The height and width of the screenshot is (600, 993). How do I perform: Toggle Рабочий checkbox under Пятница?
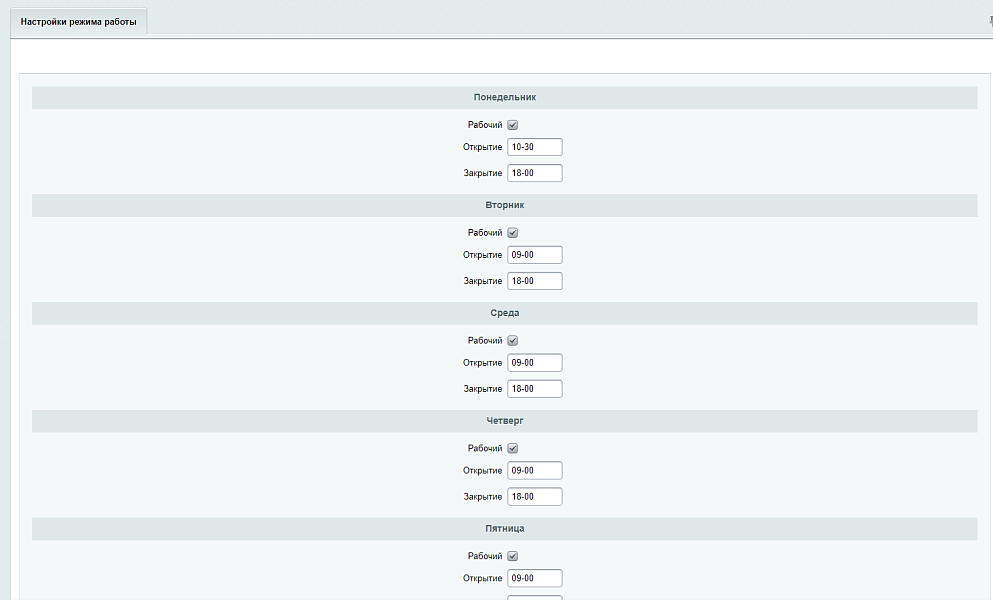pos(513,557)
